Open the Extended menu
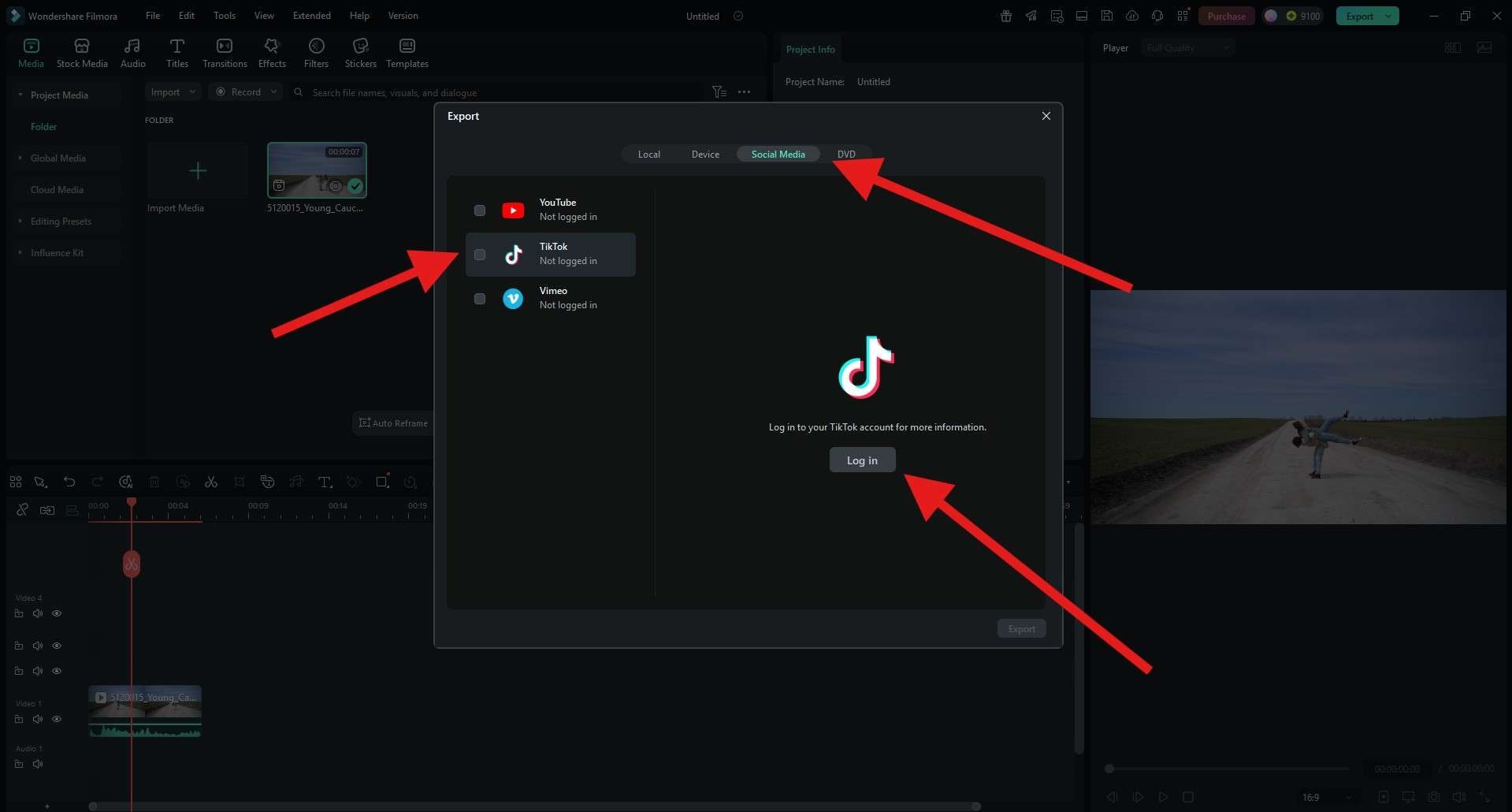The image size is (1512, 812). coord(312,16)
